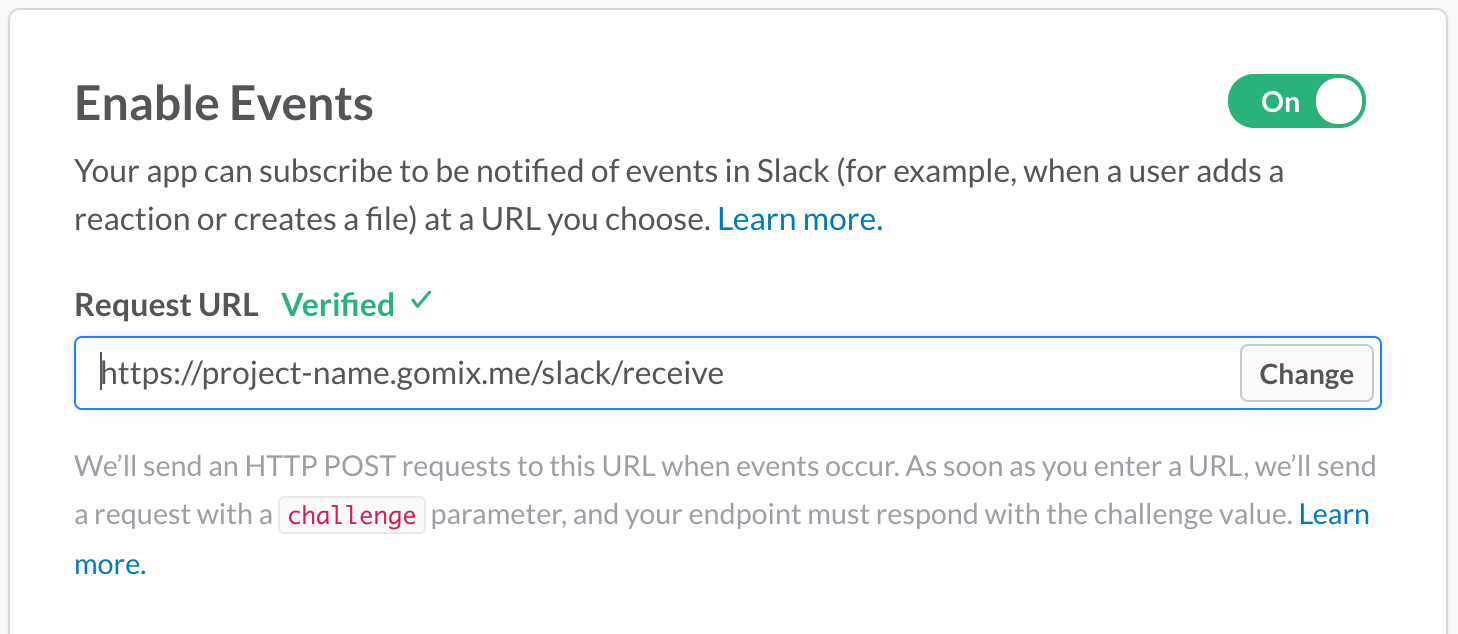Click the empty space in the URL field left of Change
The height and width of the screenshot is (634, 1458).
(x=980, y=374)
